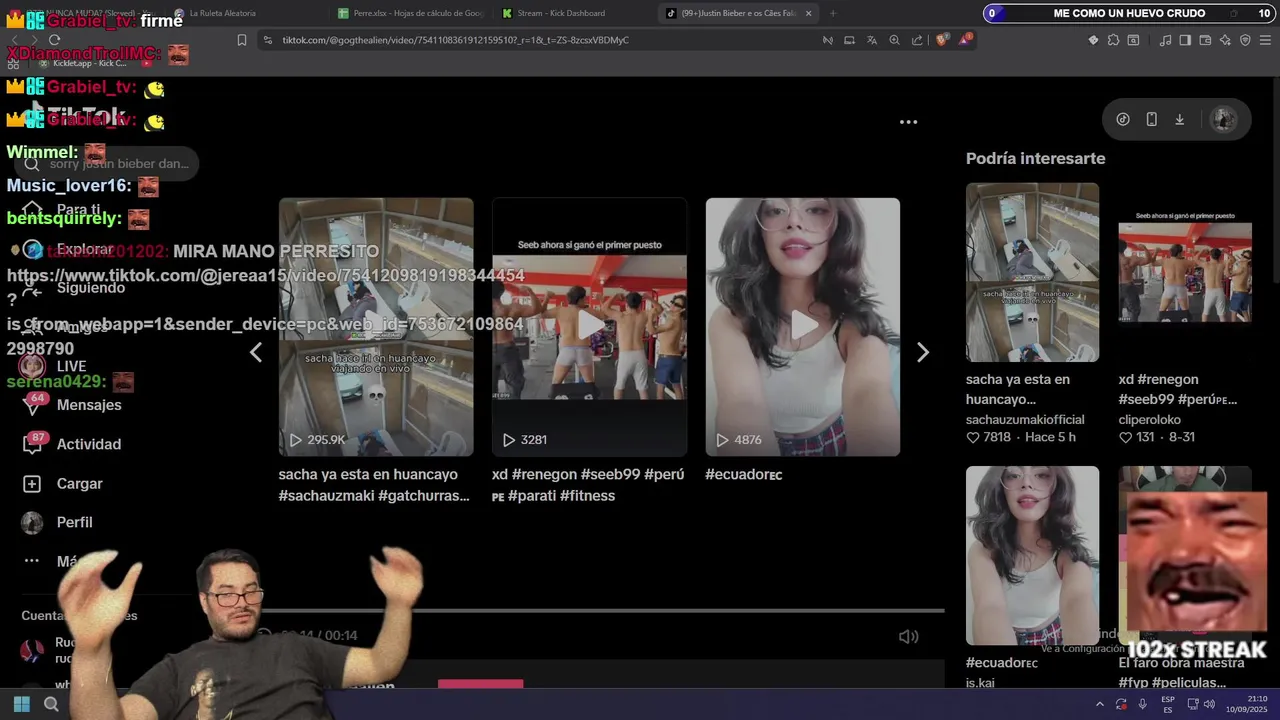Open the Windows Start button
The height and width of the screenshot is (720, 1280).
click(22, 704)
